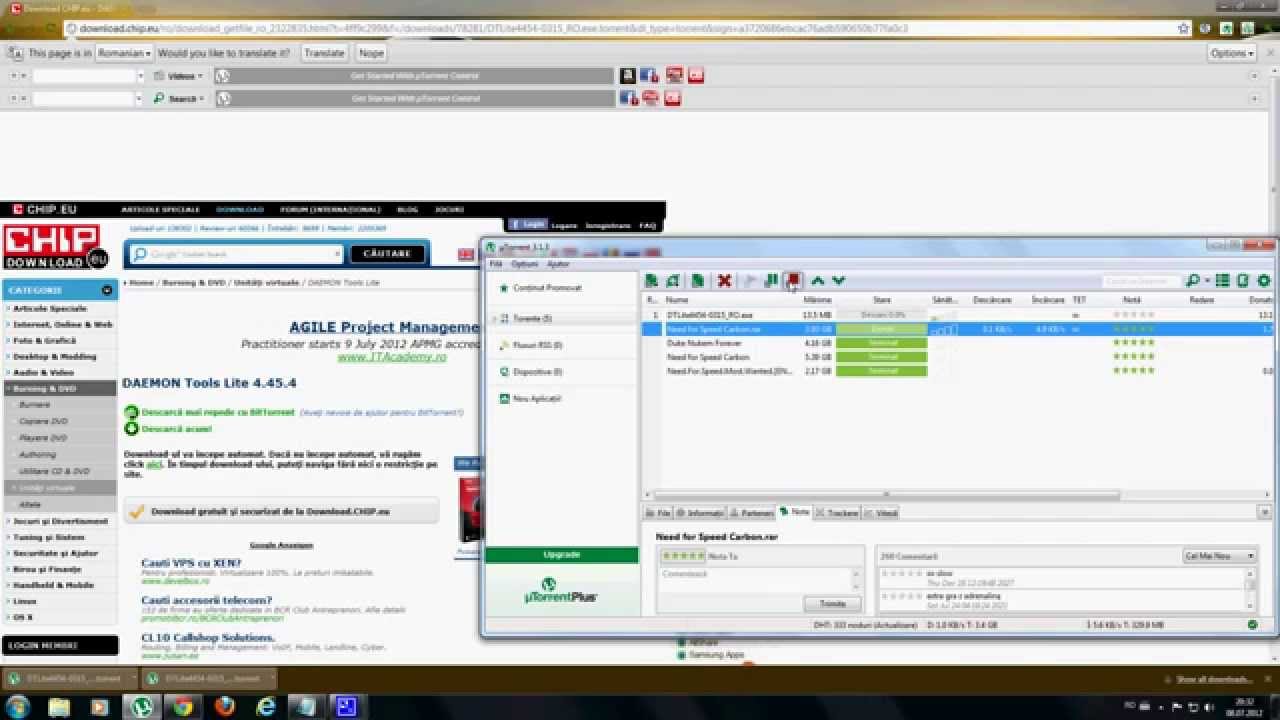Switch to the Parteneri tab
1280x720 pixels.
tap(751, 513)
